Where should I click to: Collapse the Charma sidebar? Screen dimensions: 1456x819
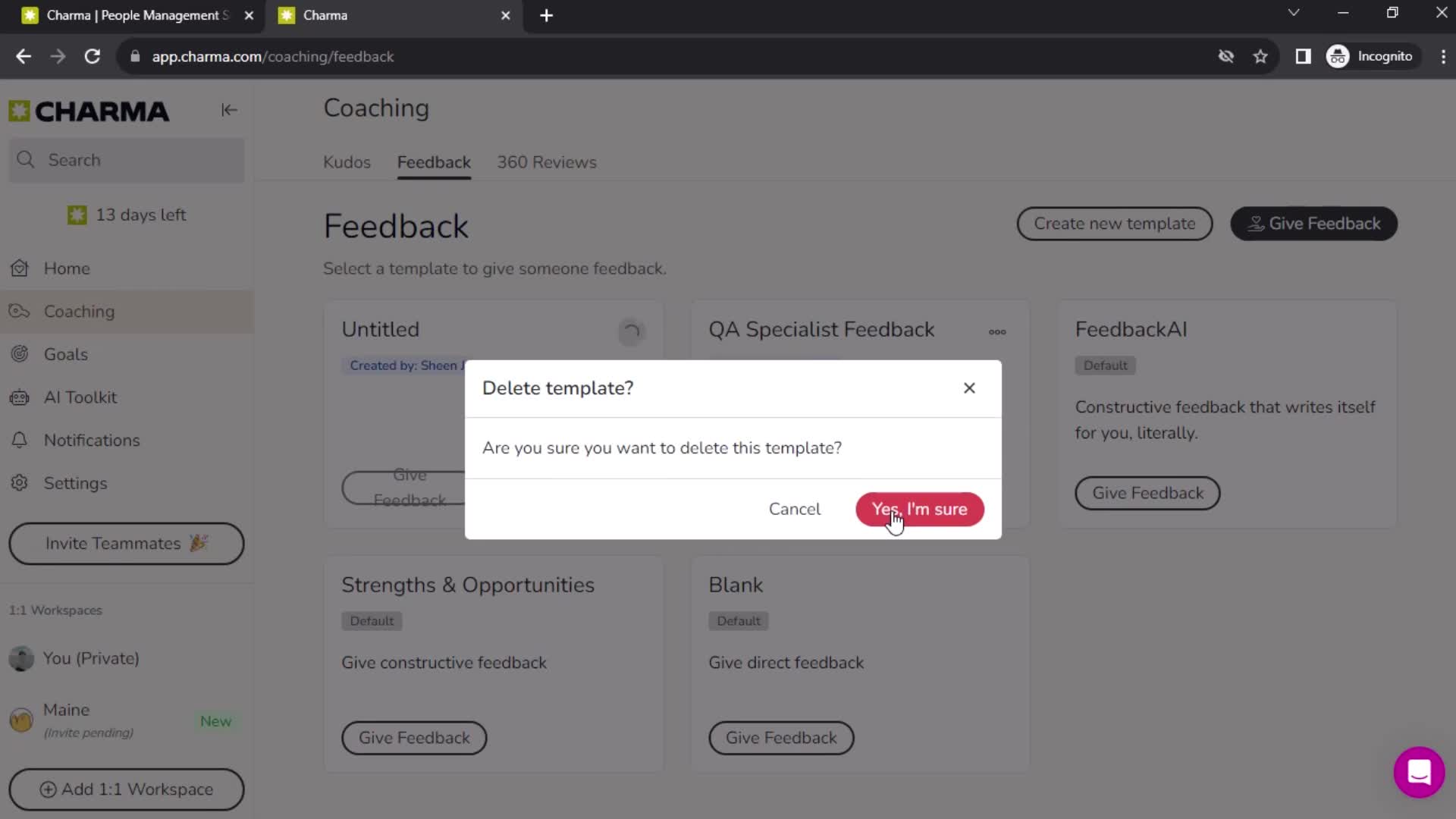229,110
